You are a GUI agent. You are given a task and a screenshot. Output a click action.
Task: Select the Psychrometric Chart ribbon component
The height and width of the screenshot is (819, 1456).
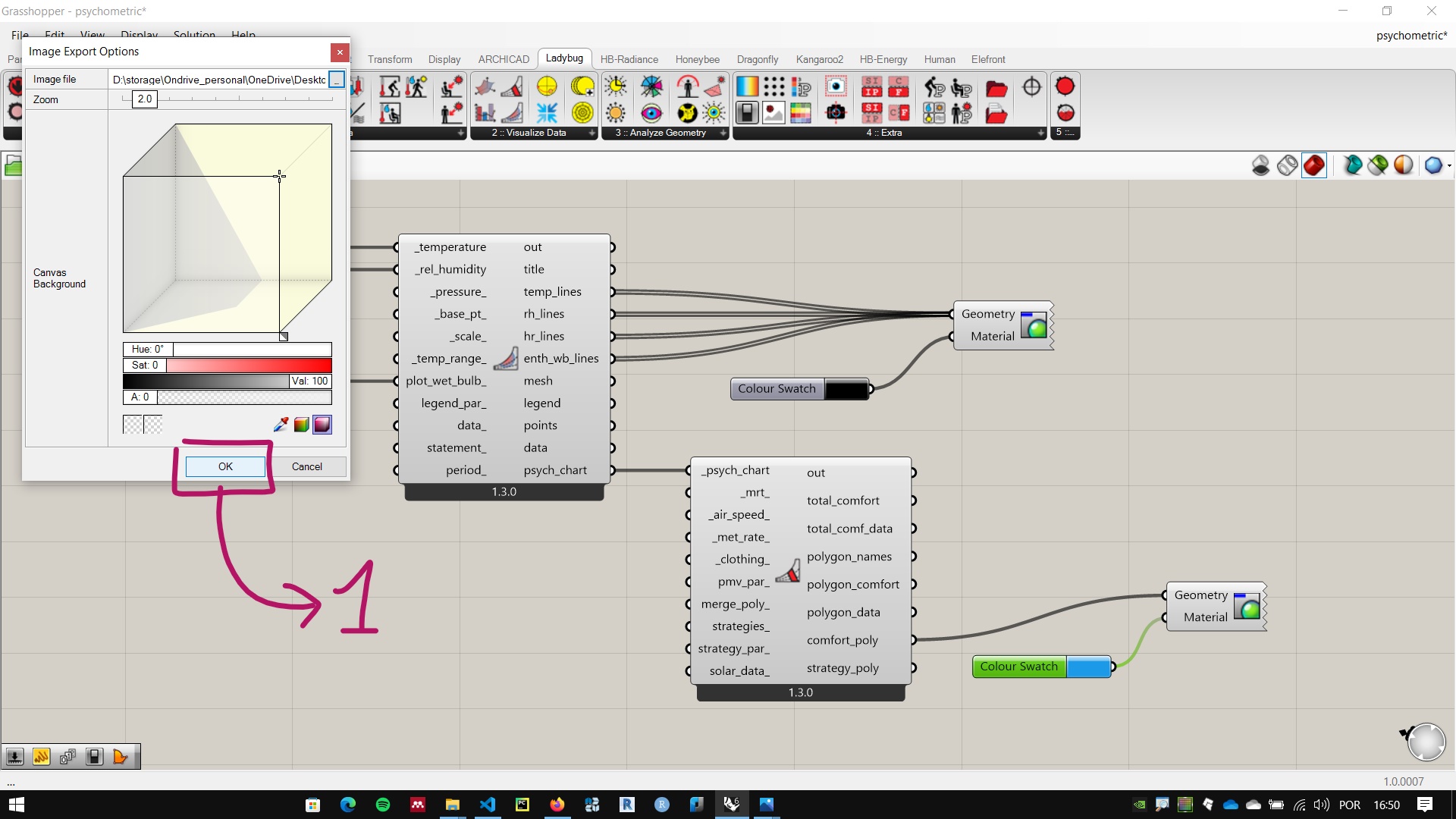coord(513,113)
